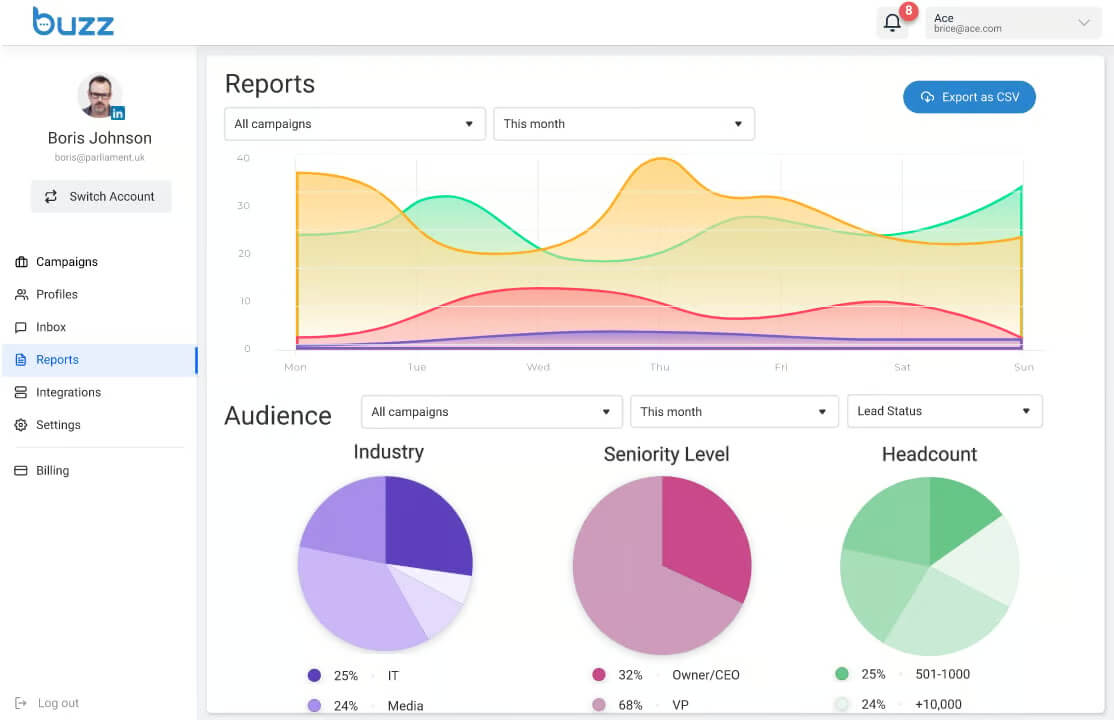This screenshot has height=720, width=1114.
Task: Click the Inbox message icon
Action: pyautogui.click(x=21, y=327)
